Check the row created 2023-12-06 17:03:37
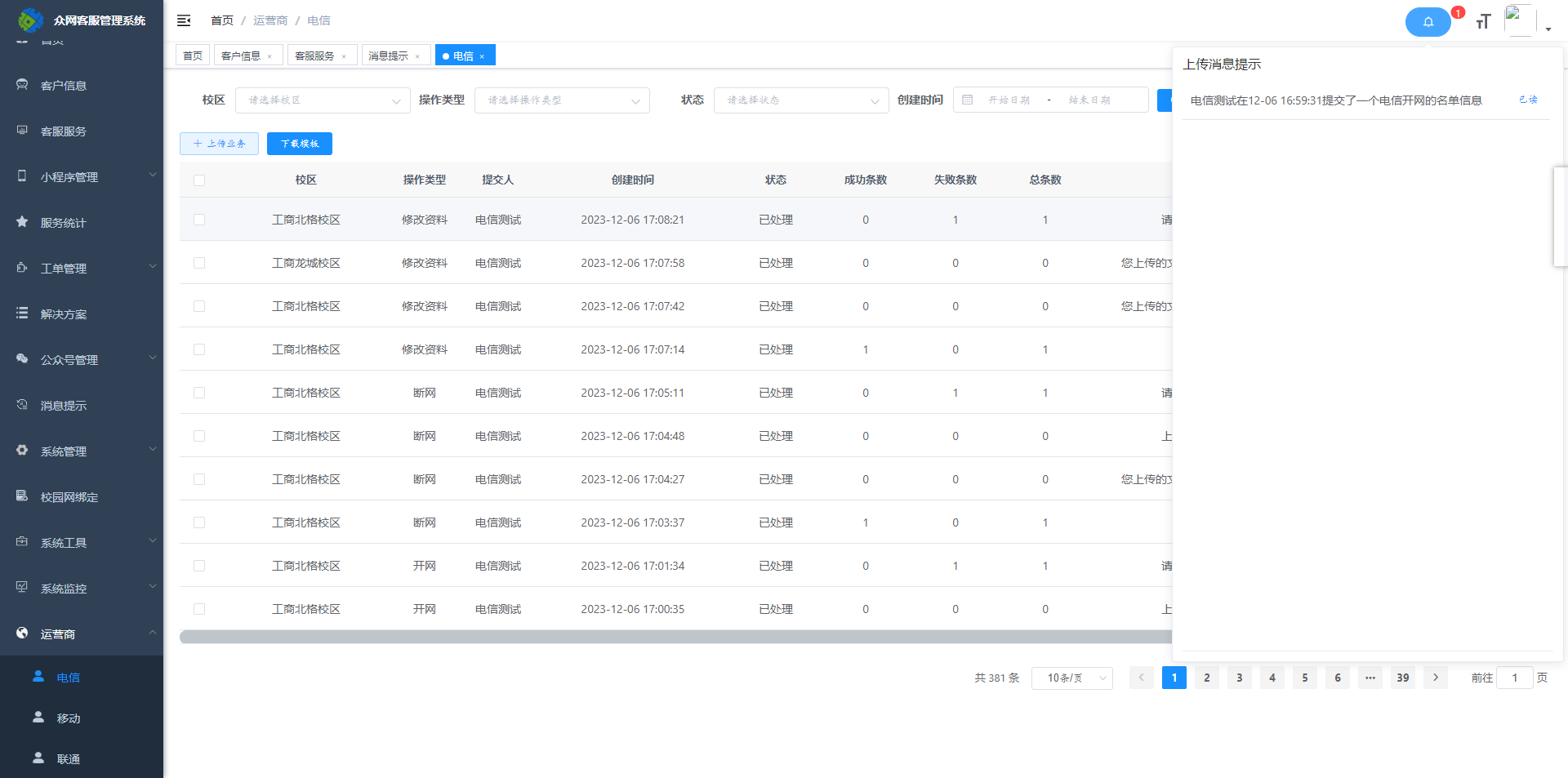1568x778 pixels. (199, 522)
